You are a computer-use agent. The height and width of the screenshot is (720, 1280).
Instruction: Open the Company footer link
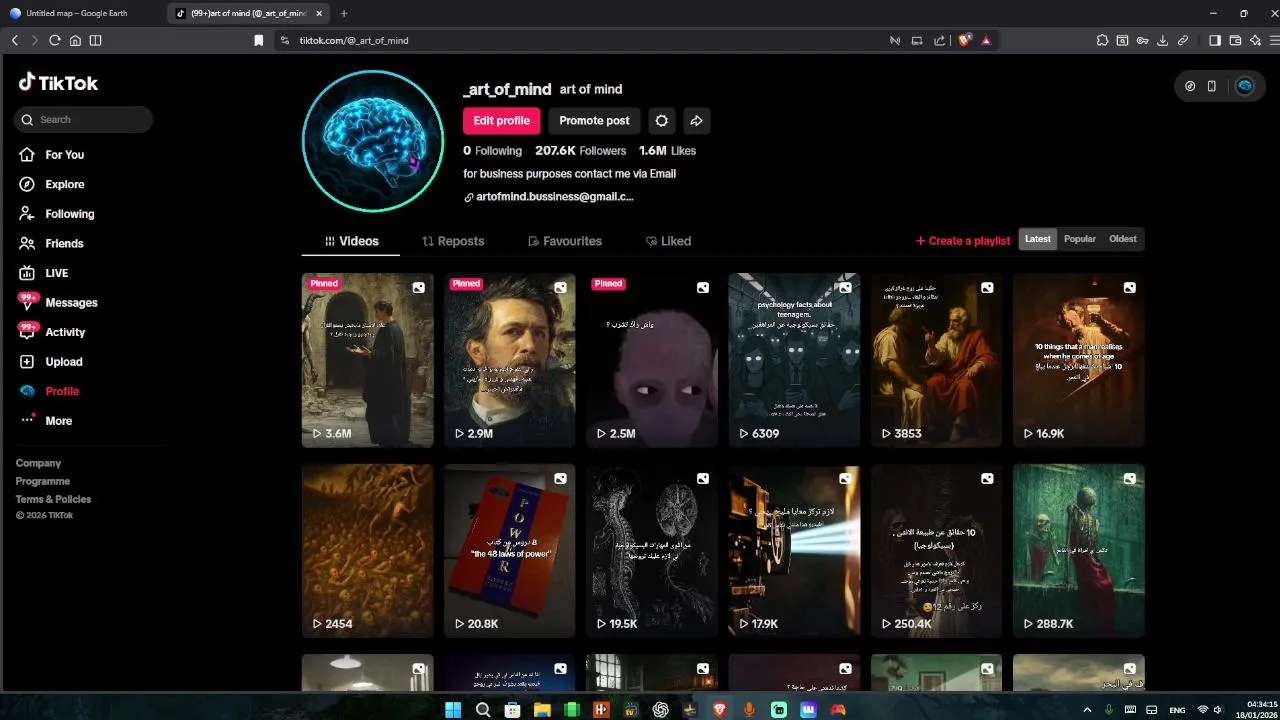pos(38,463)
